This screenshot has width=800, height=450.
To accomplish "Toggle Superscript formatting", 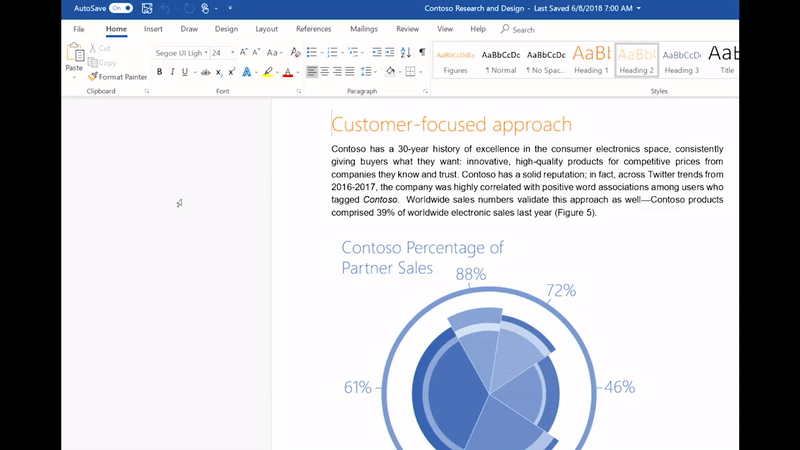I will click(x=232, y=72).
